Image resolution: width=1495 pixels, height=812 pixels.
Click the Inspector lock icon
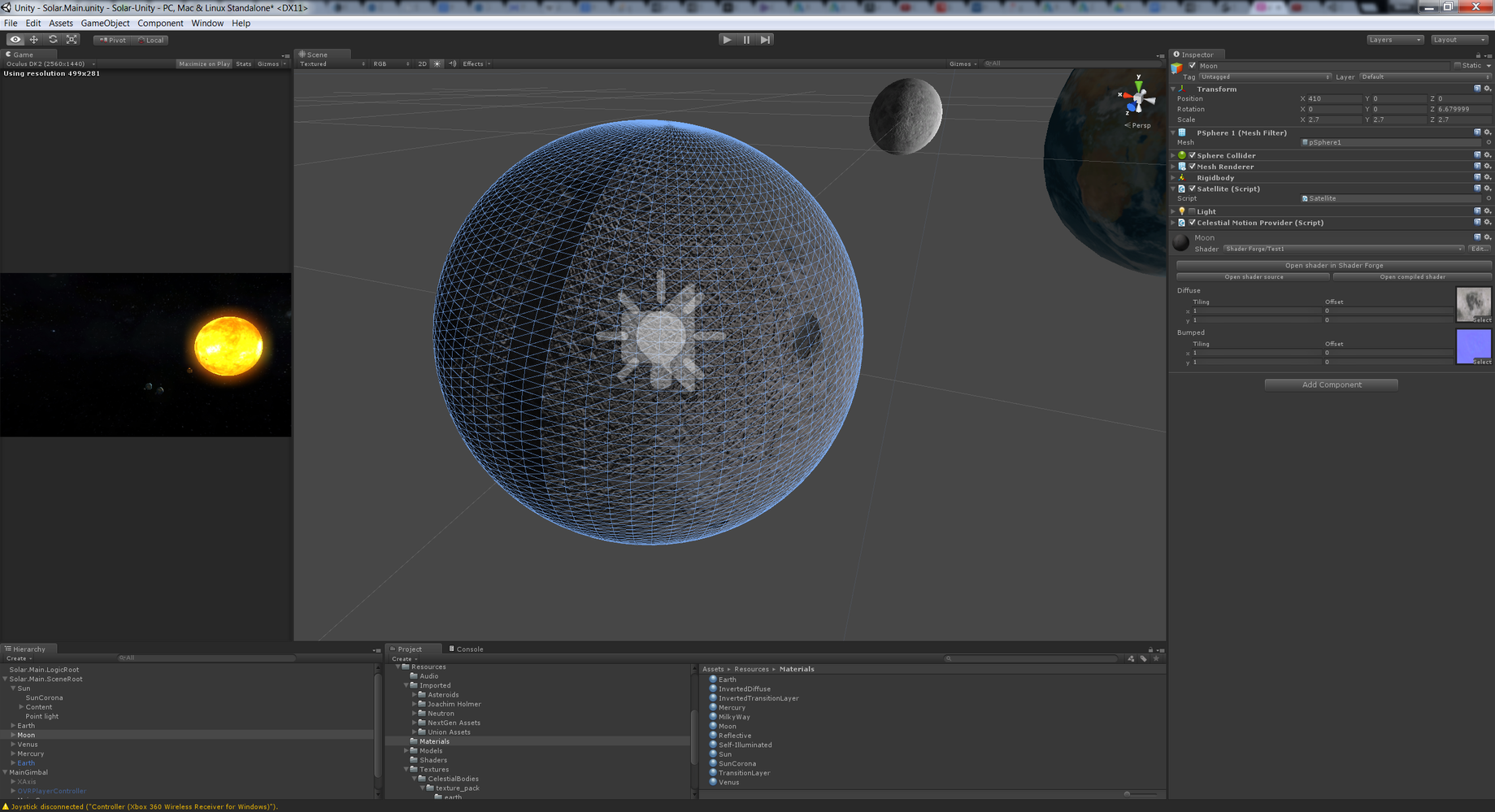pos(1478,55)
